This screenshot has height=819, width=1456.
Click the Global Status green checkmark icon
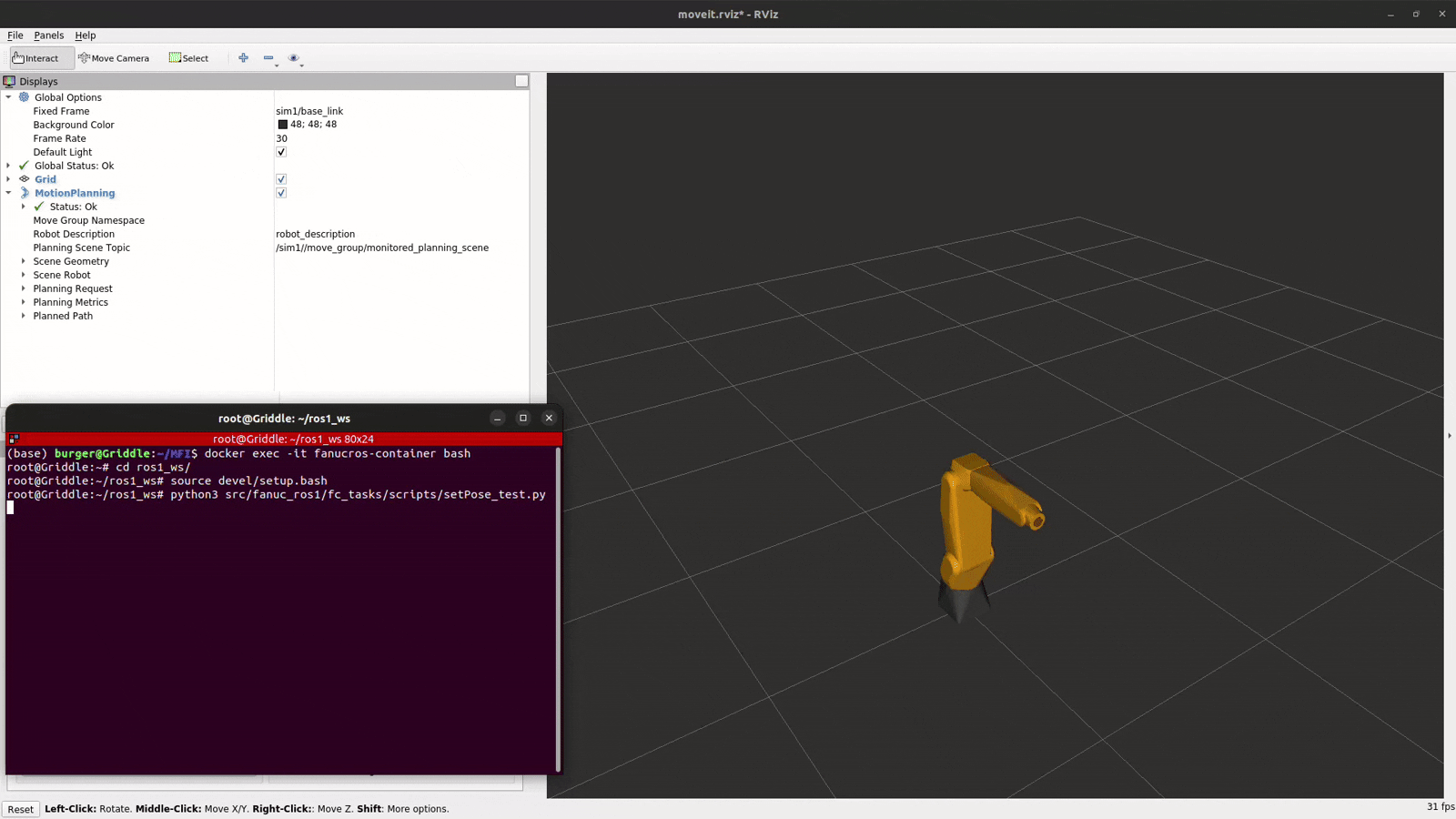pyautogui.click(x=25, y=166)
